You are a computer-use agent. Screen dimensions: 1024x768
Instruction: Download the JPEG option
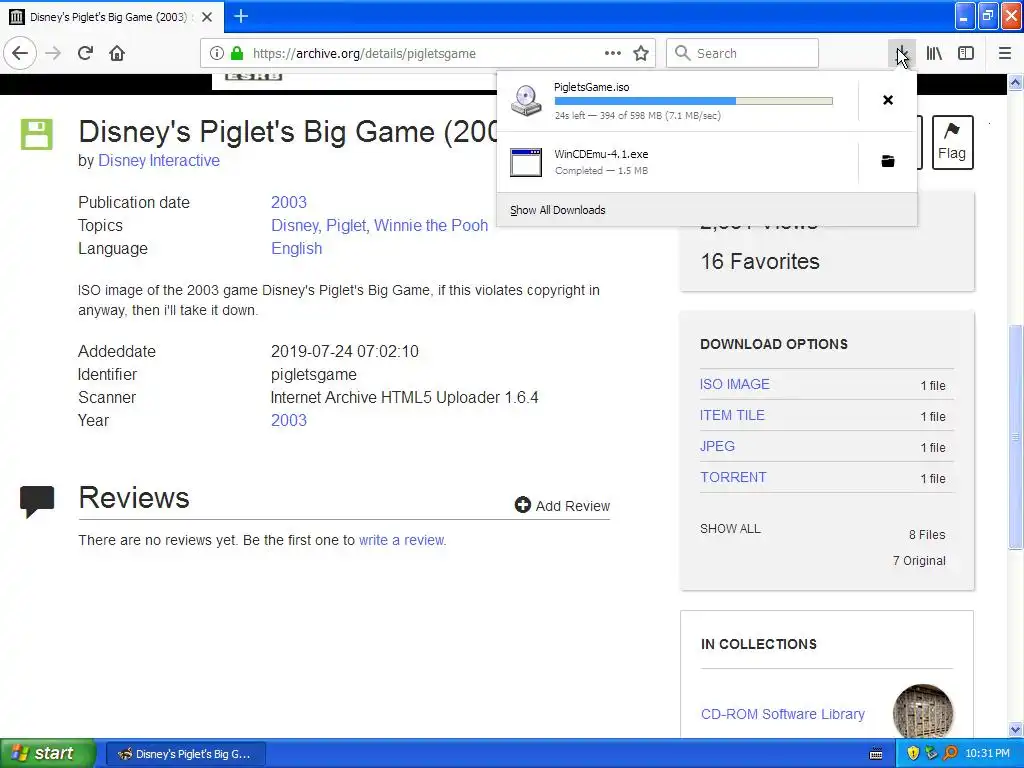click(717, 446)
